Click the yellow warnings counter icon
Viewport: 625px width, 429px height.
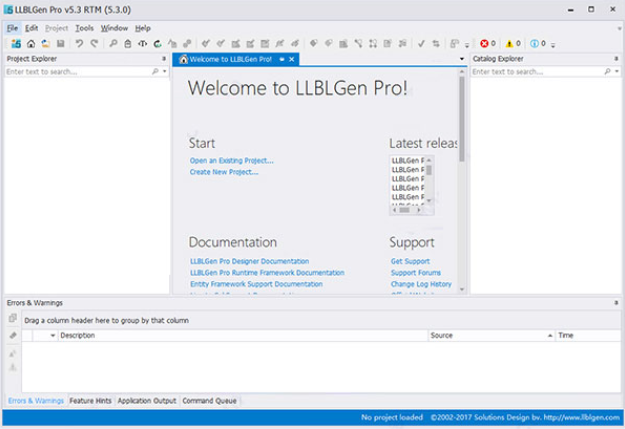click(510, 44)
